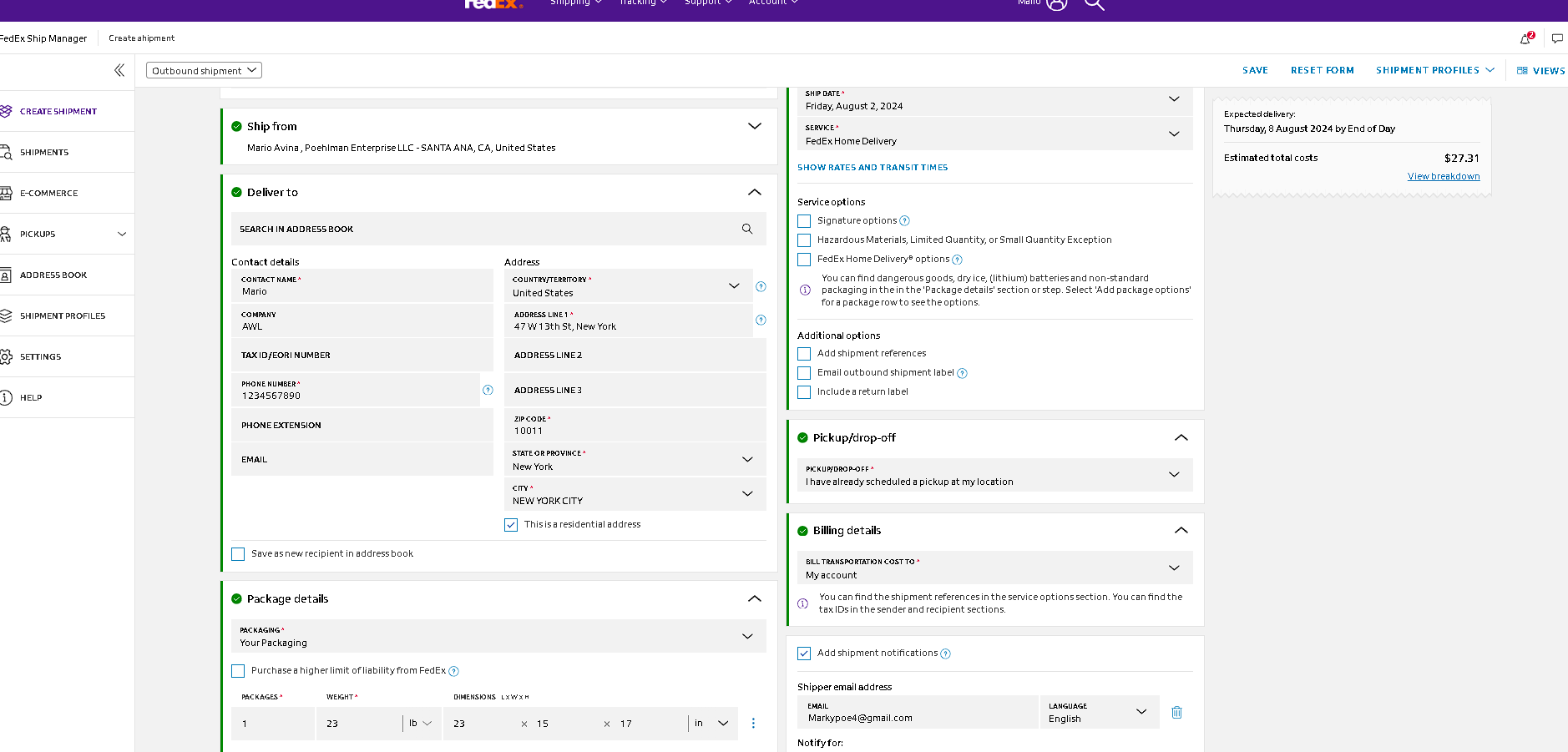Click the Contact Name input field
The height and width of the screenshot is (752, 1568).
362,285
